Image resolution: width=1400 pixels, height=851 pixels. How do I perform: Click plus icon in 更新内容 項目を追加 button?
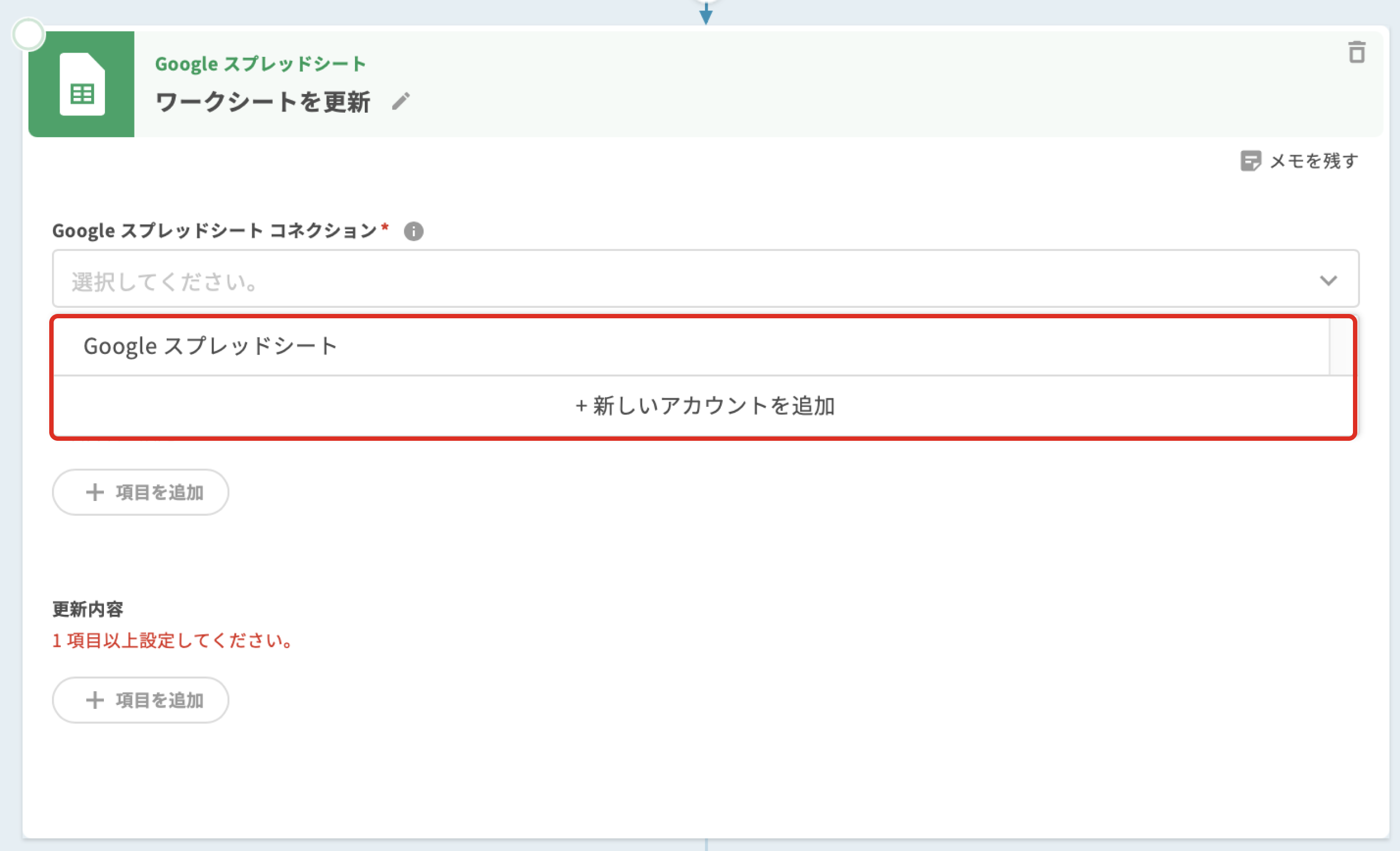click(x=95, y=700)
